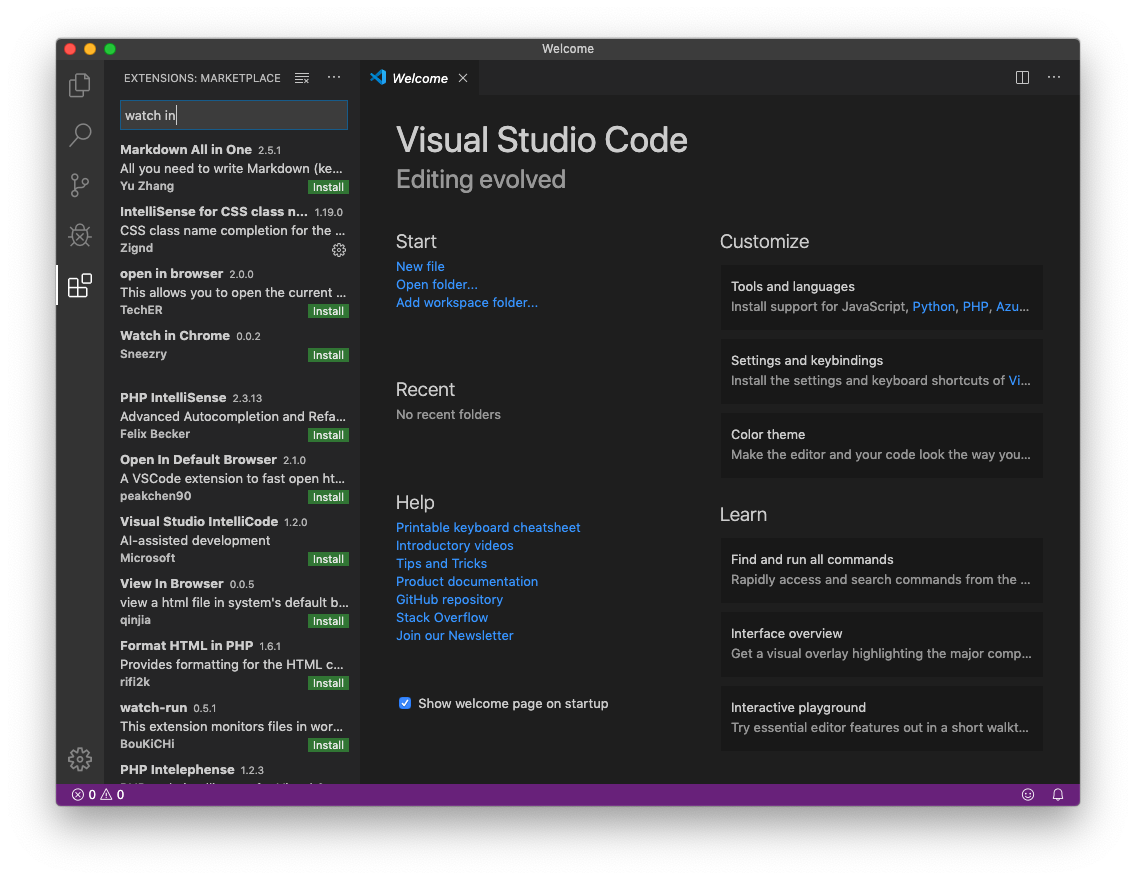
Task: Click the PHP language link
Action: click(975, 306)
